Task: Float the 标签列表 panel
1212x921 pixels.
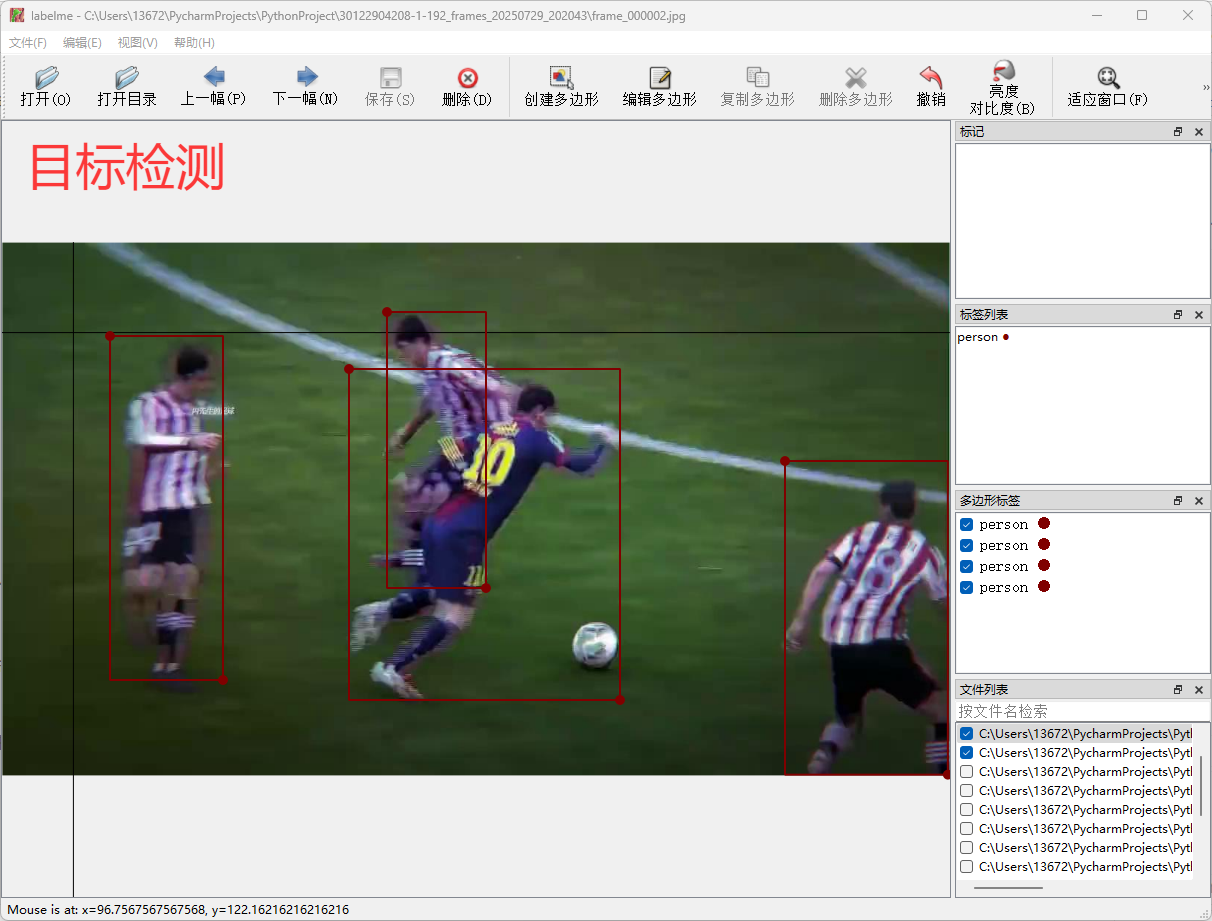Action: pyautogui.click(x=1178, y=315)
